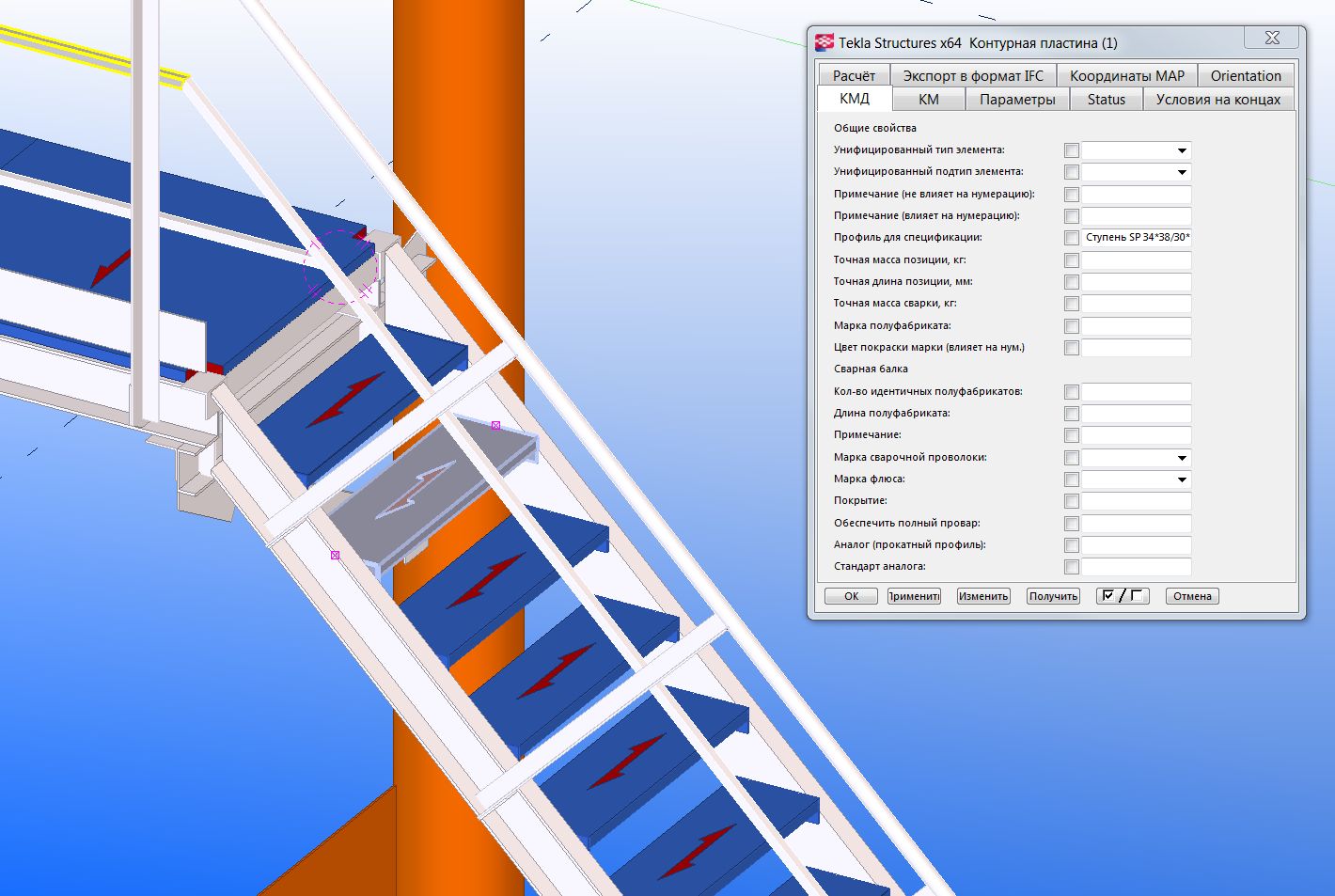1335x896 pixels.
Task: Click the Tekla Structures logo in dialog title bar
Action: [825, 42]
